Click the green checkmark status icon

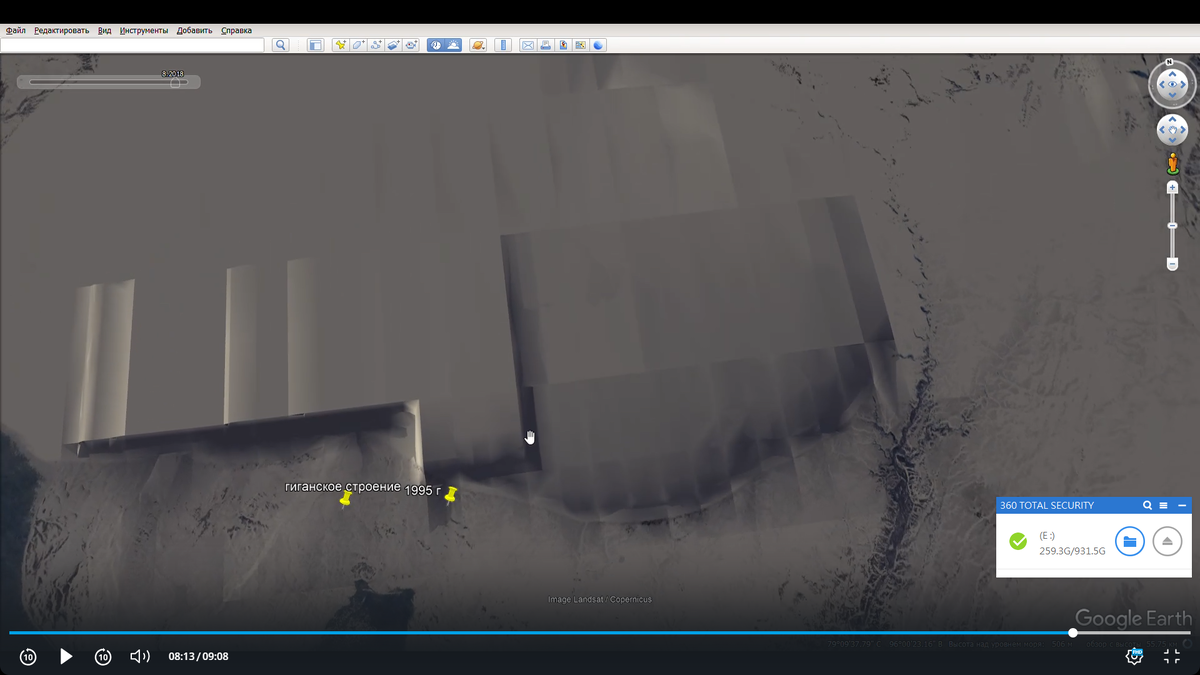point(1018,541)
